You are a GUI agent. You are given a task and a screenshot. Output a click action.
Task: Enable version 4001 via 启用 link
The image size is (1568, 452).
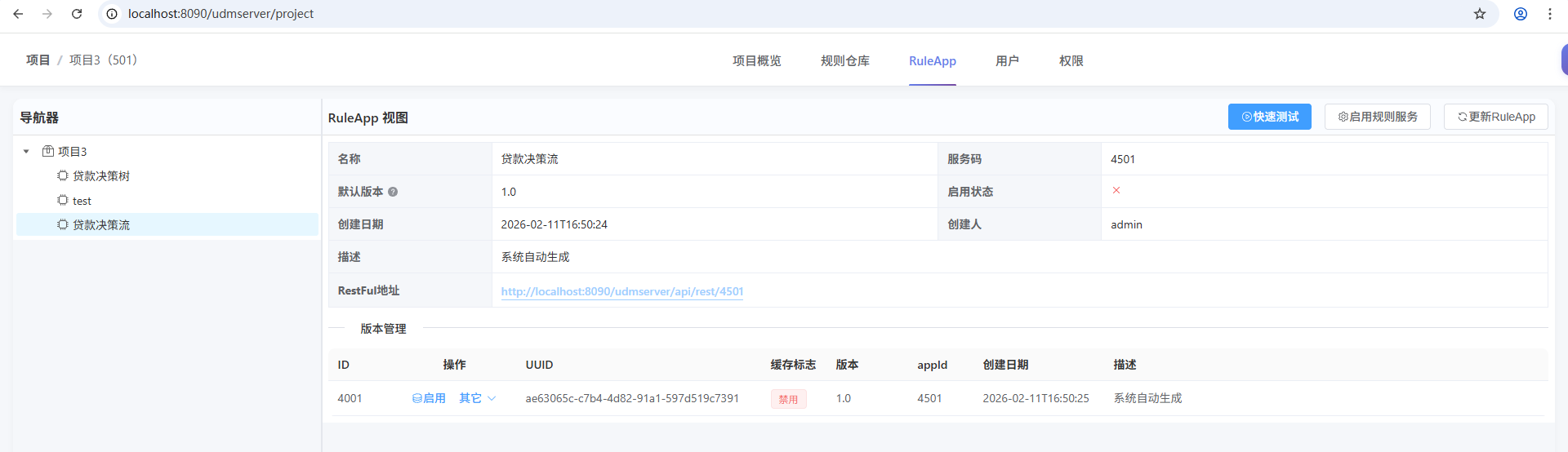[x=429, y=398]
